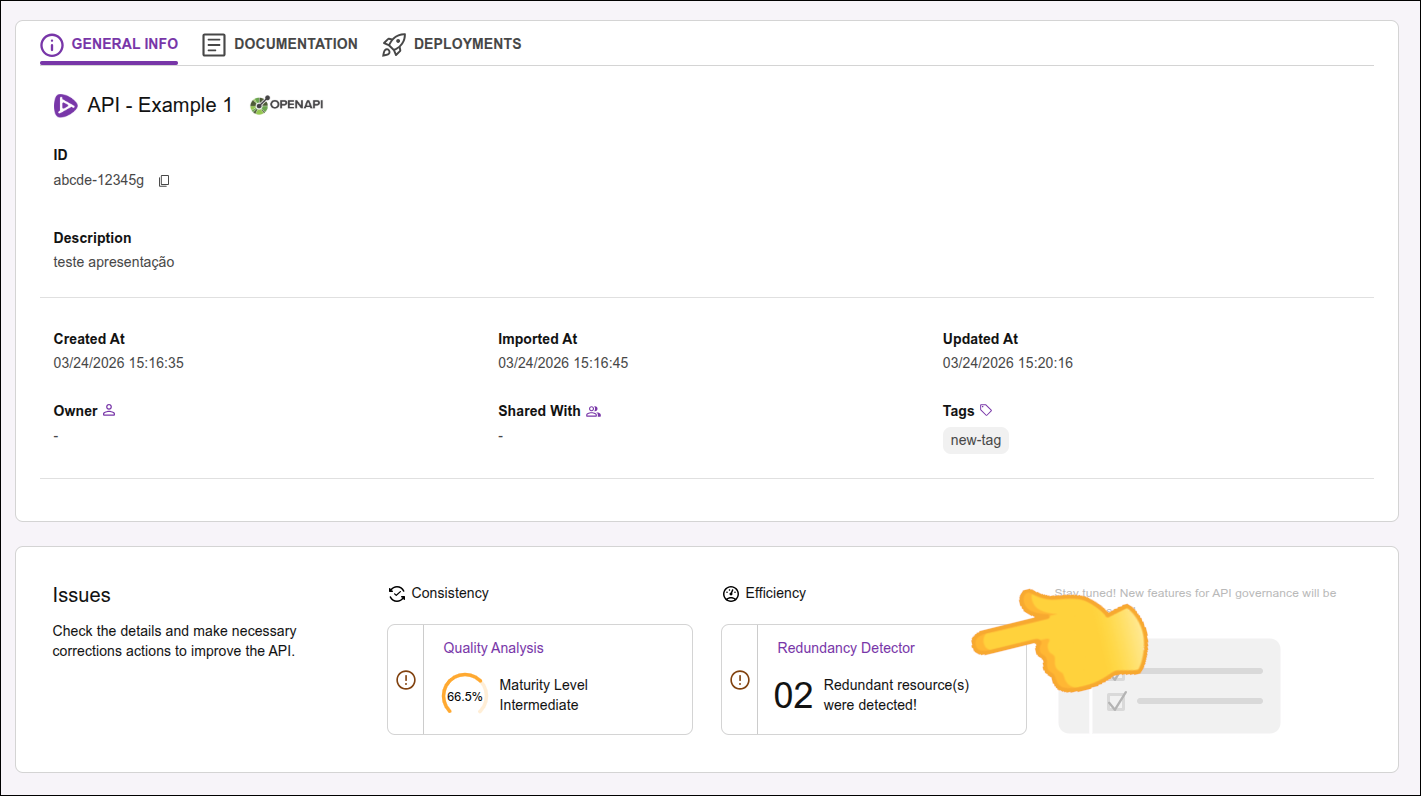
Task: Click the copy ID icon beside abcde-12345g
Action: [x=165, y=181]
